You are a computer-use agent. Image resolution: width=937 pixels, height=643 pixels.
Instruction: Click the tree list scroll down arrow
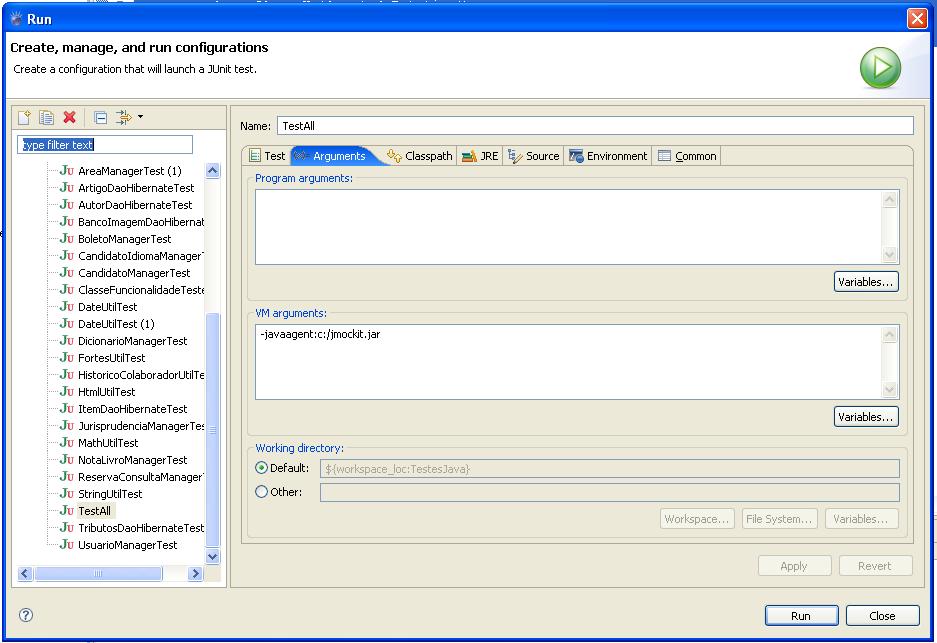tap(213, 556)
